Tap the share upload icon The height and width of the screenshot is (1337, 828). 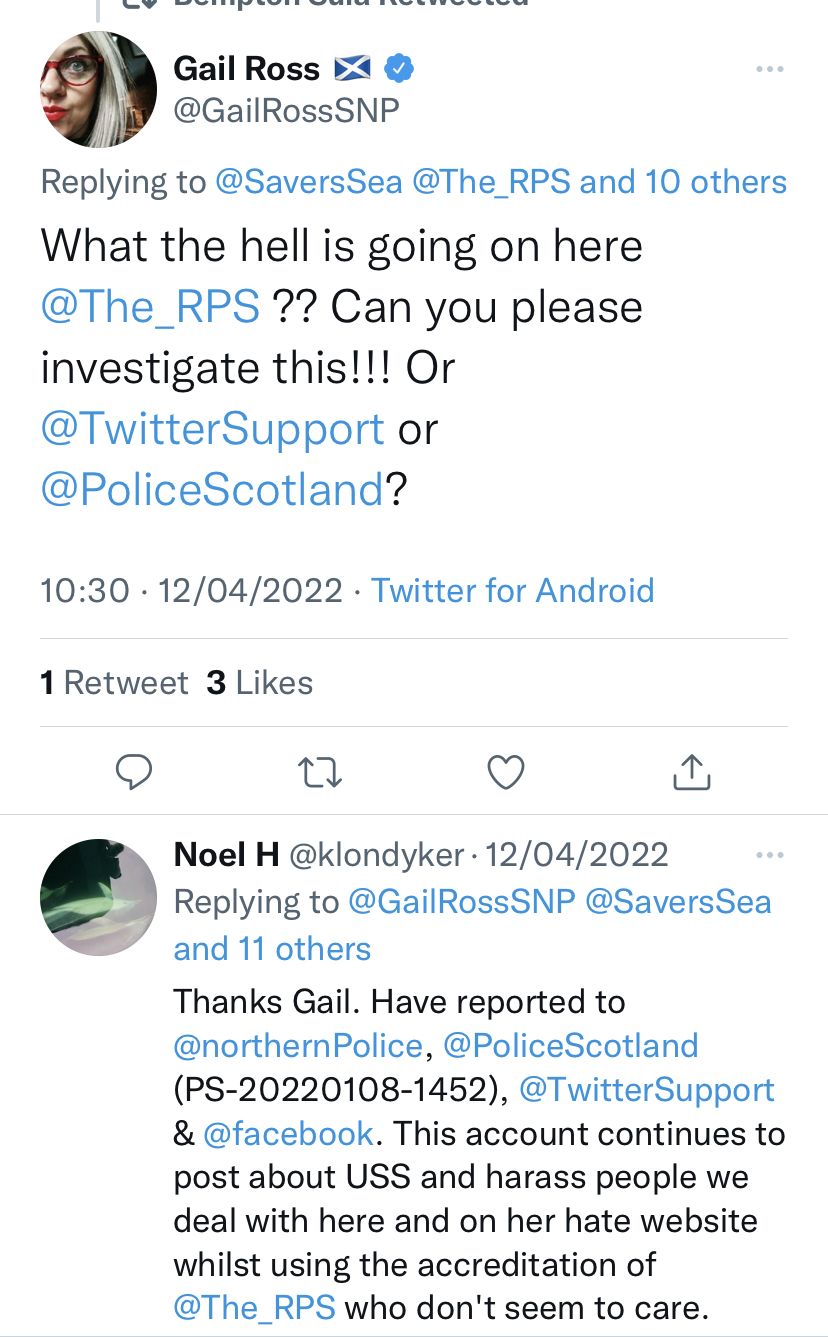point(692,771)
